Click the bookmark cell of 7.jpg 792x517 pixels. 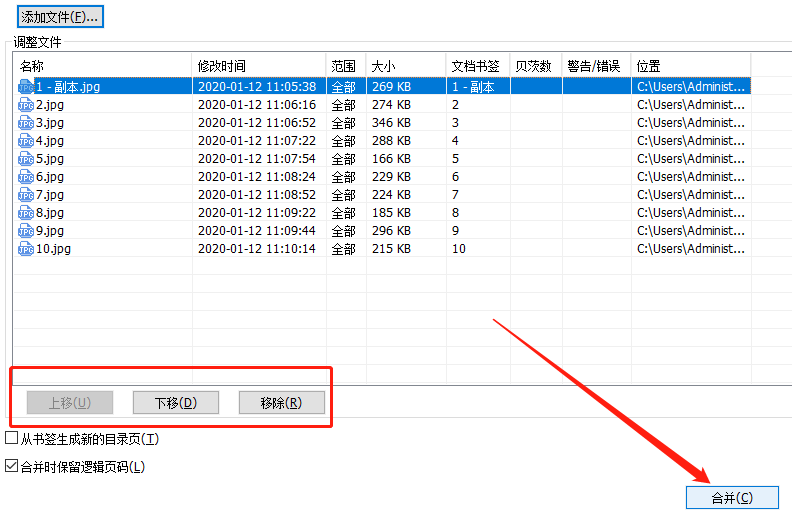(455, 195)
